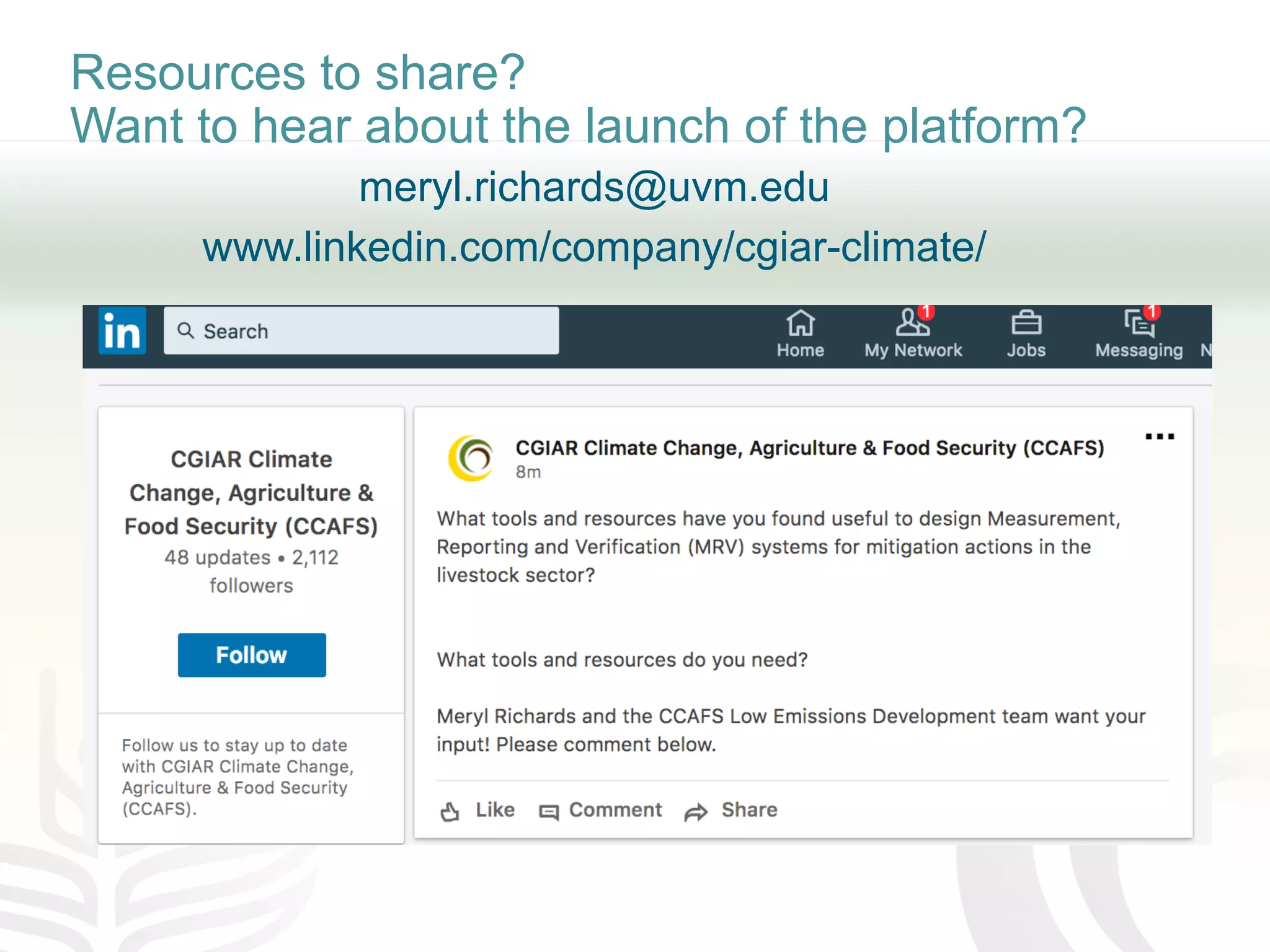Click the CCAFS logo on the post

click(x=471, y=458)
